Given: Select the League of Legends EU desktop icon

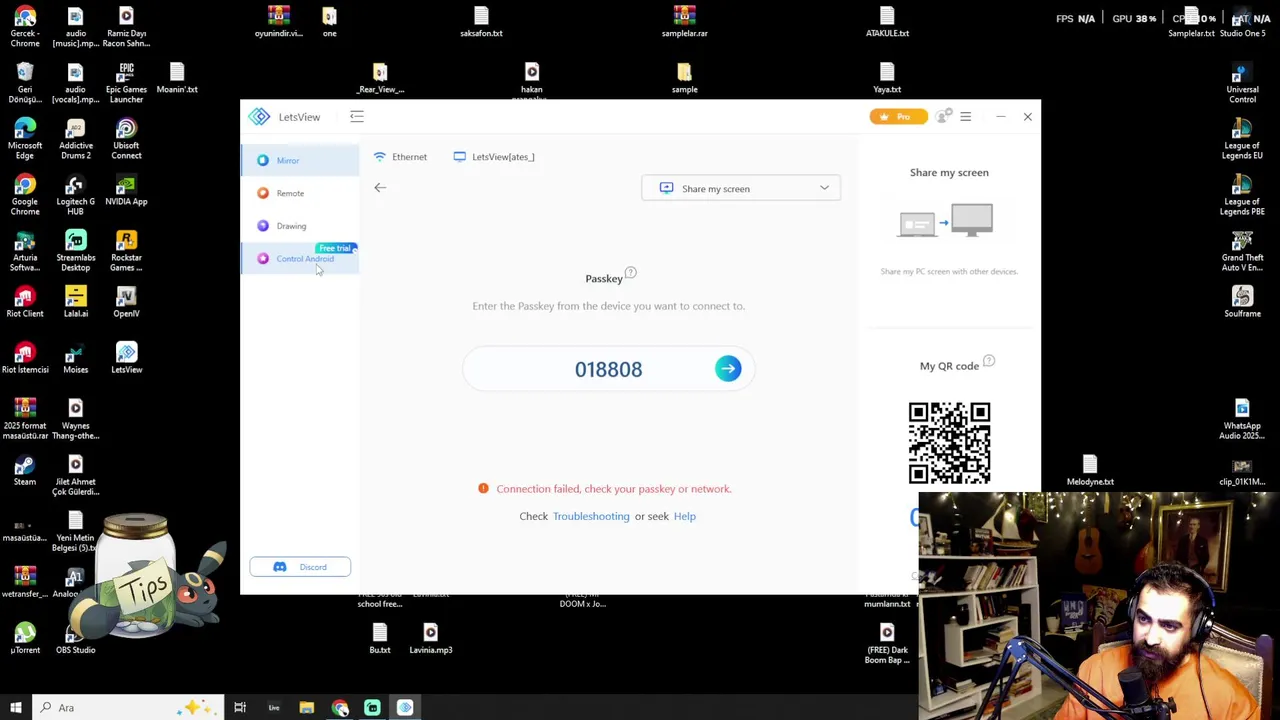Looking at the screenshot, I should pos(1242,138).
